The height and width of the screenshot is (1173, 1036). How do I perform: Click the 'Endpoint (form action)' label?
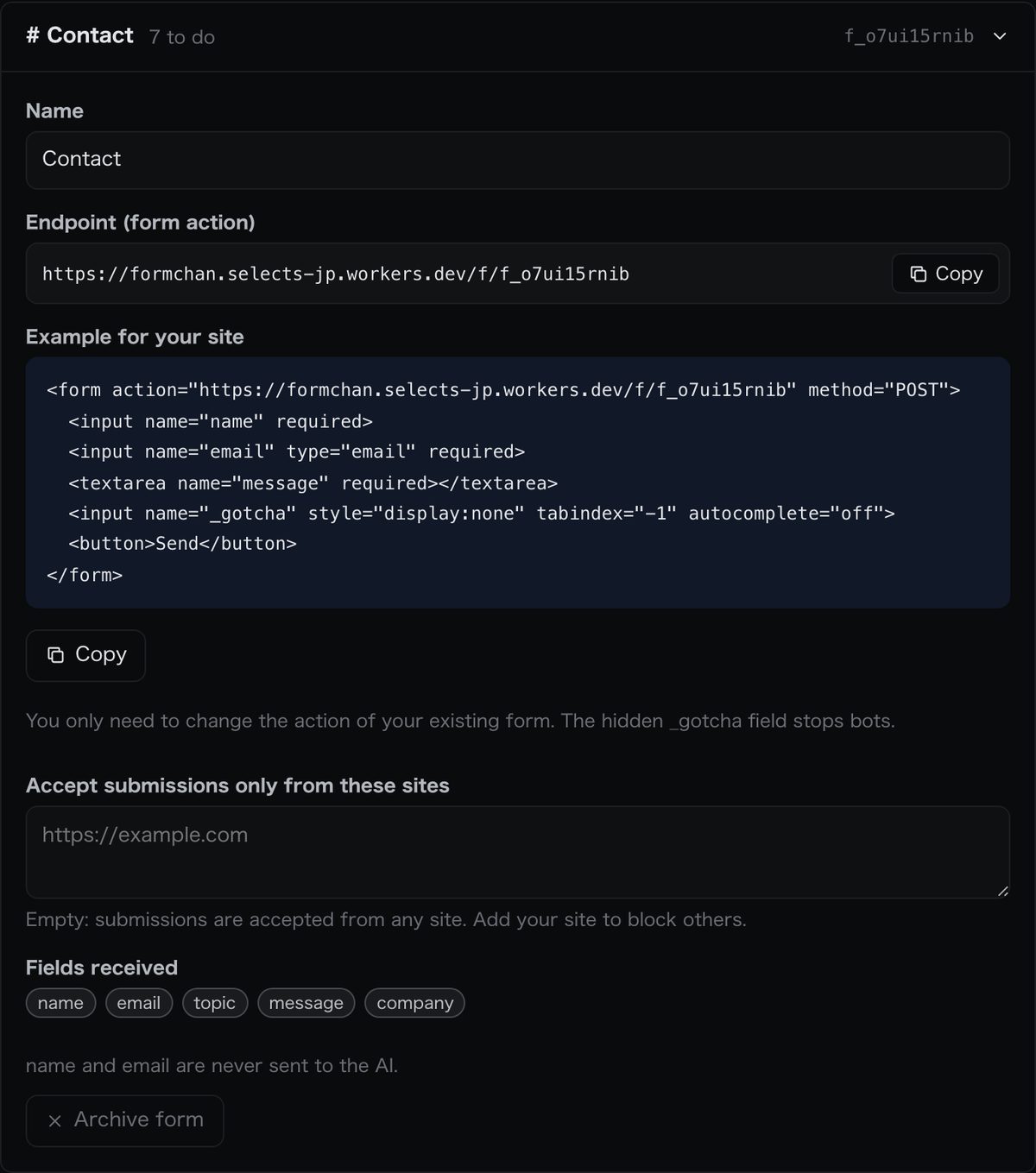pyautogui.click(x=140, y=222)
